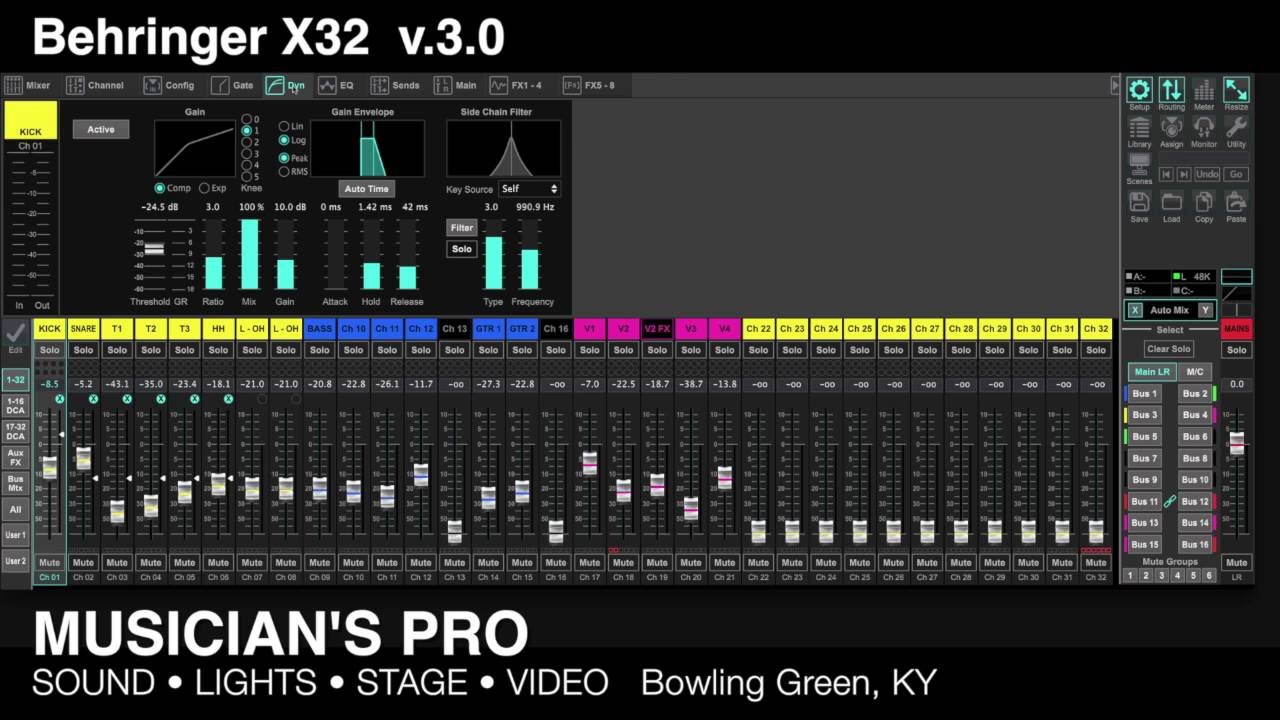Select the 1-16 DCA layer button

pos(15,406)
